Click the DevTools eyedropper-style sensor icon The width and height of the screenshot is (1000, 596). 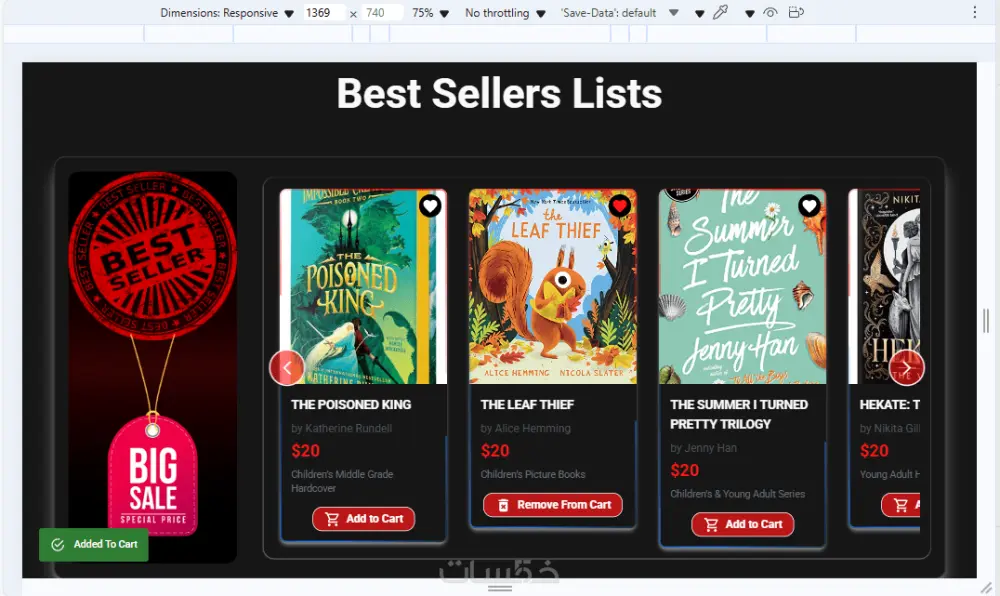pyautogui.click(x=720, y=13)
